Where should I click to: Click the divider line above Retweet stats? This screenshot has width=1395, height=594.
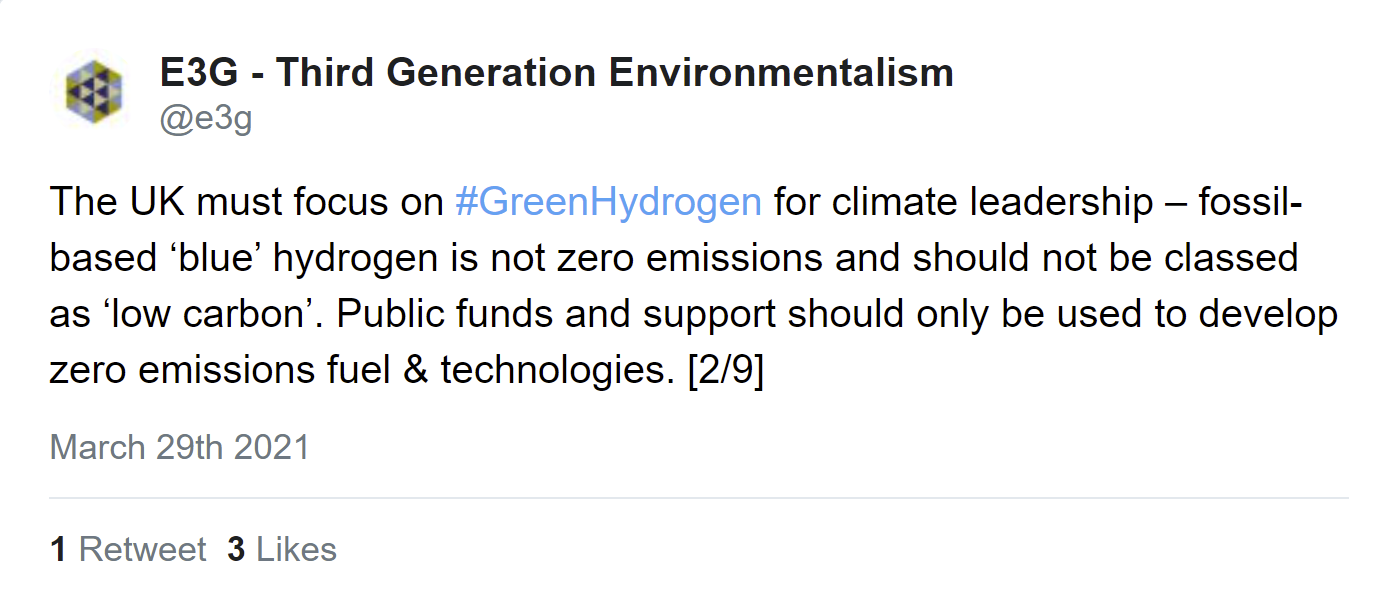[x=698, y=497]
